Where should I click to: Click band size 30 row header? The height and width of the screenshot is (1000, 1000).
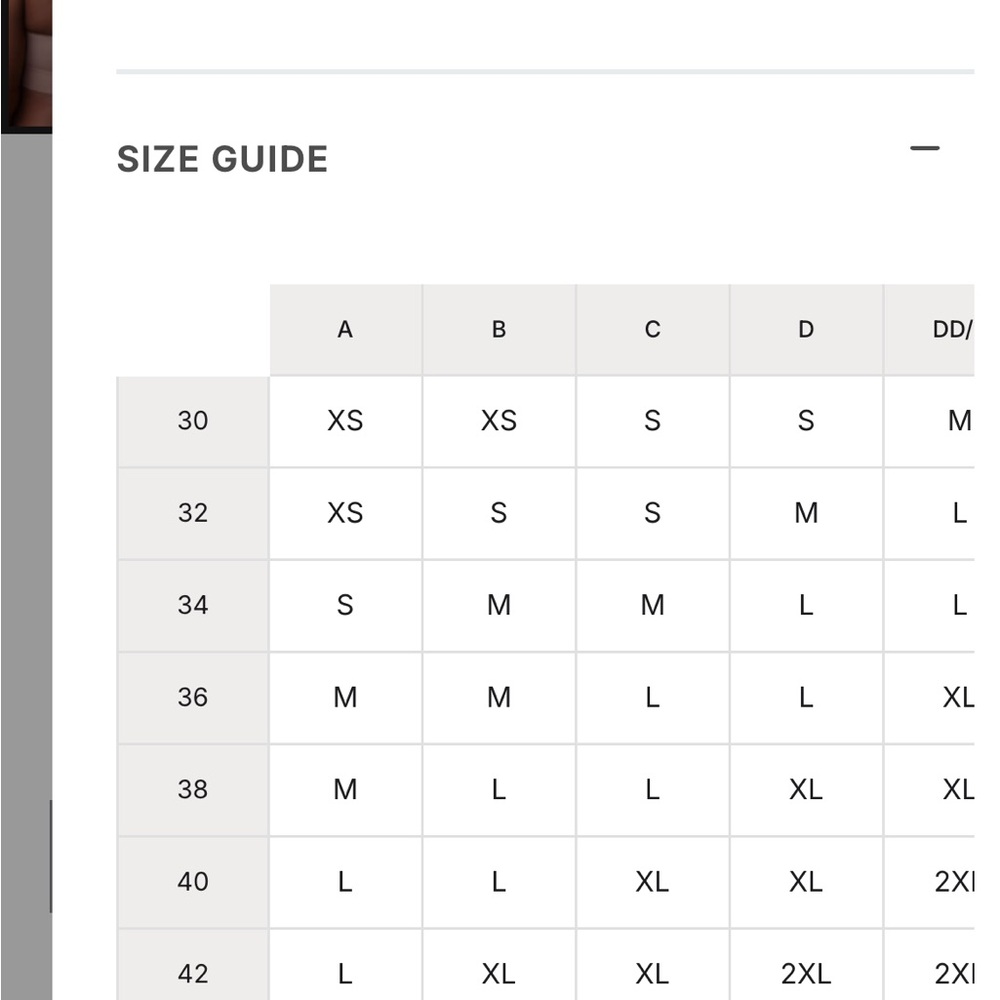point(193,422)
